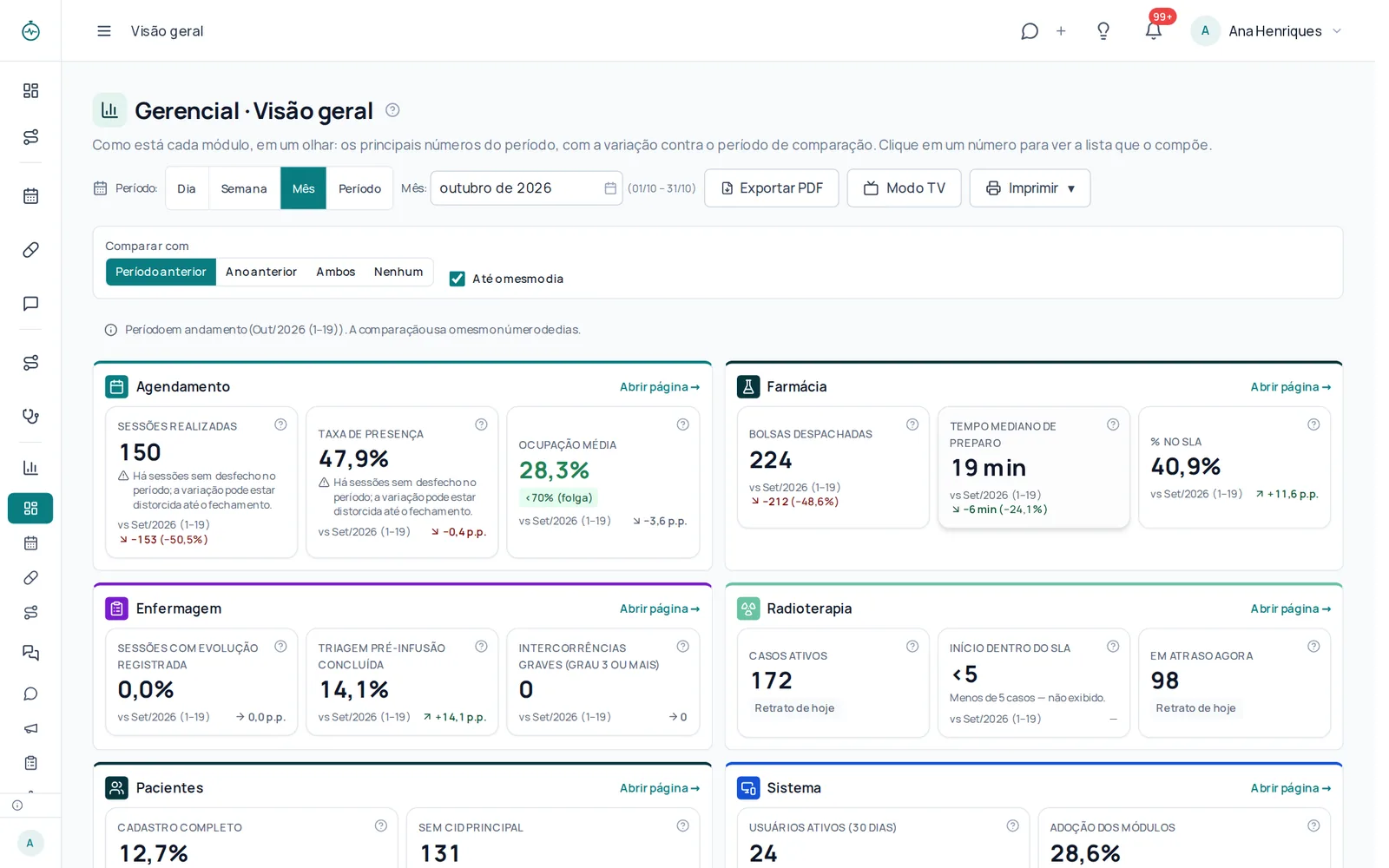
Task: Show help for Bolsas Despachadas card
Action: (x=912, y=424)
